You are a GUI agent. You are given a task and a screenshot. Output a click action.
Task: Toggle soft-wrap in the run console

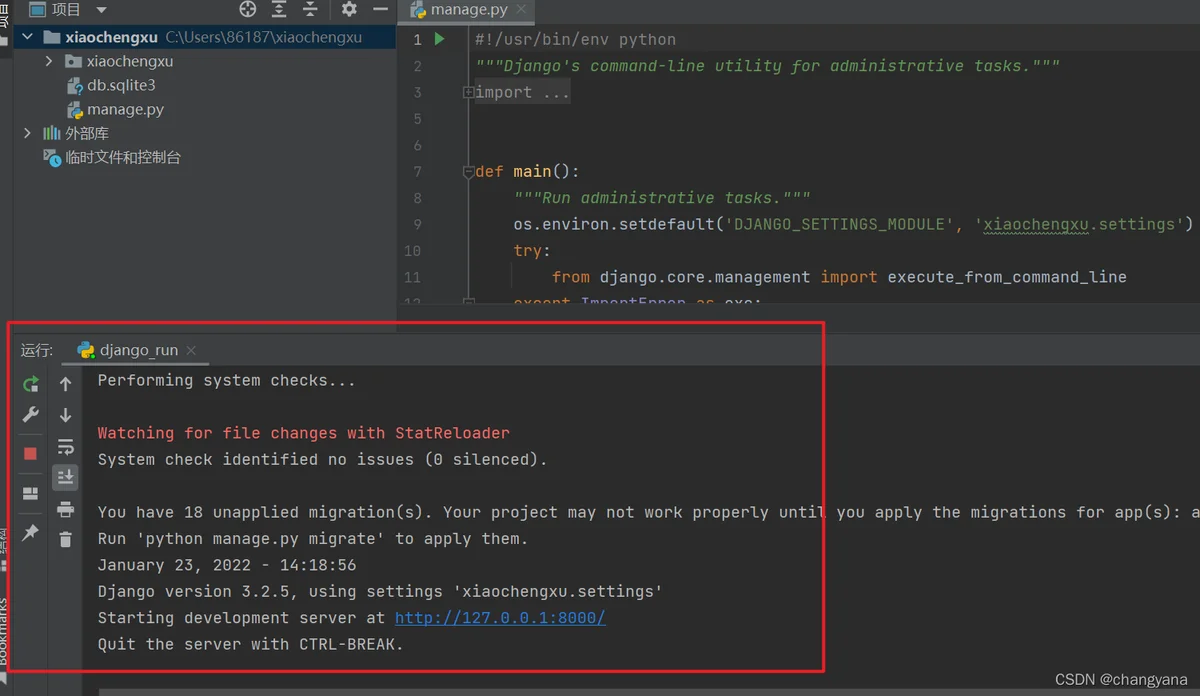[65, 446]
